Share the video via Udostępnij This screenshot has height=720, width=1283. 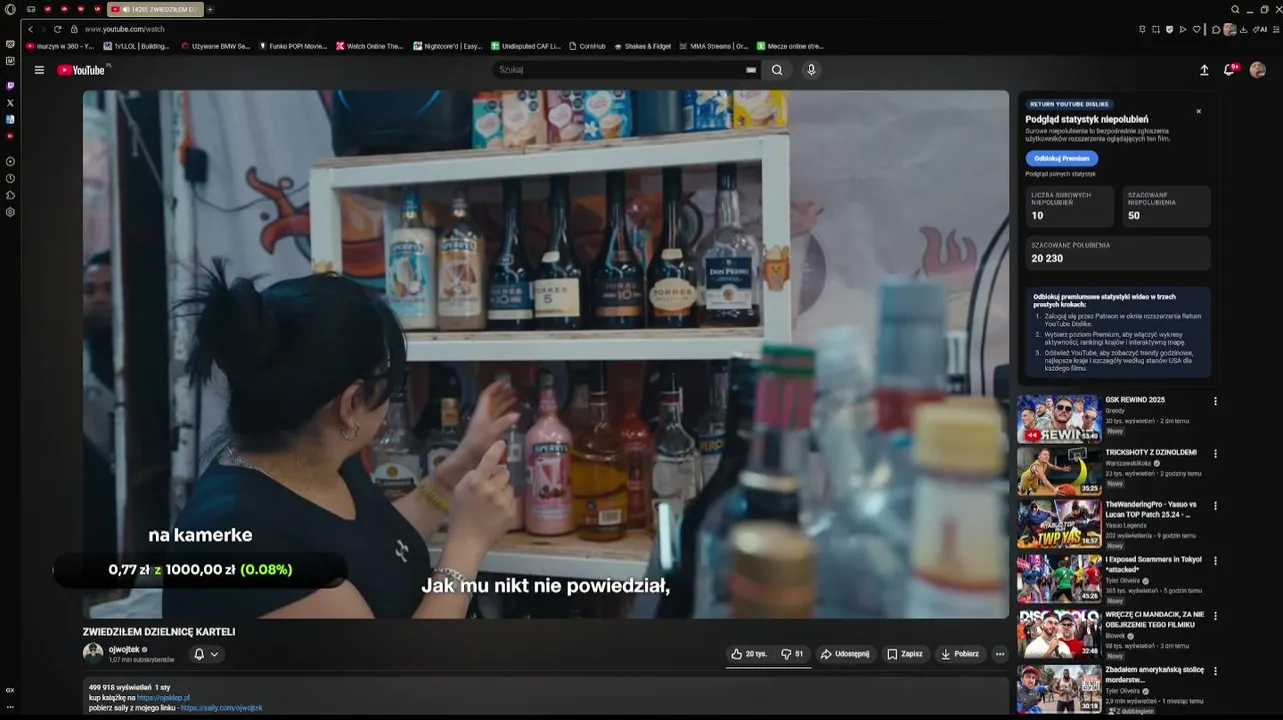coord(845,654)
